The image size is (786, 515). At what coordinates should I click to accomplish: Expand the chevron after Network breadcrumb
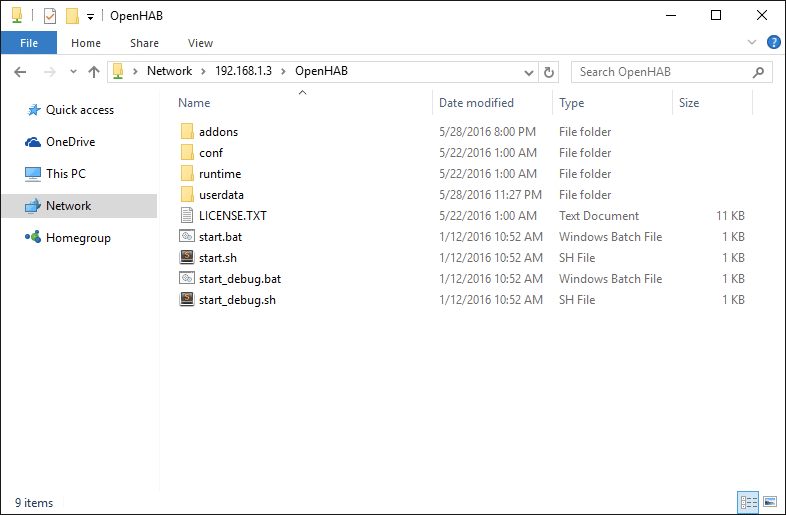point(203,72)
